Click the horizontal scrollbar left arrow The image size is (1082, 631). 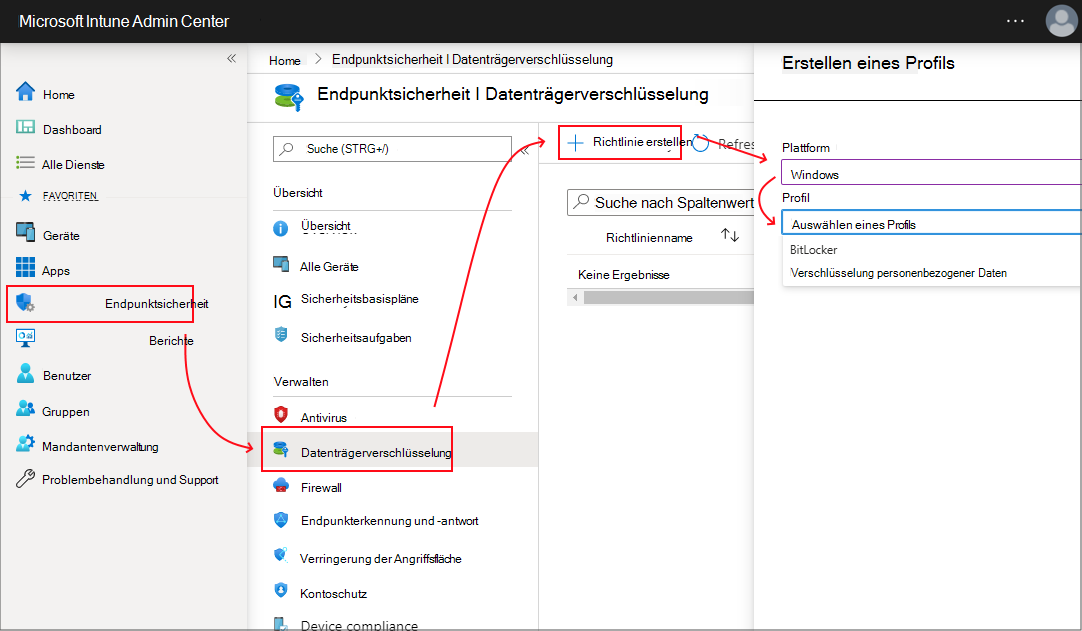(575, 298)
